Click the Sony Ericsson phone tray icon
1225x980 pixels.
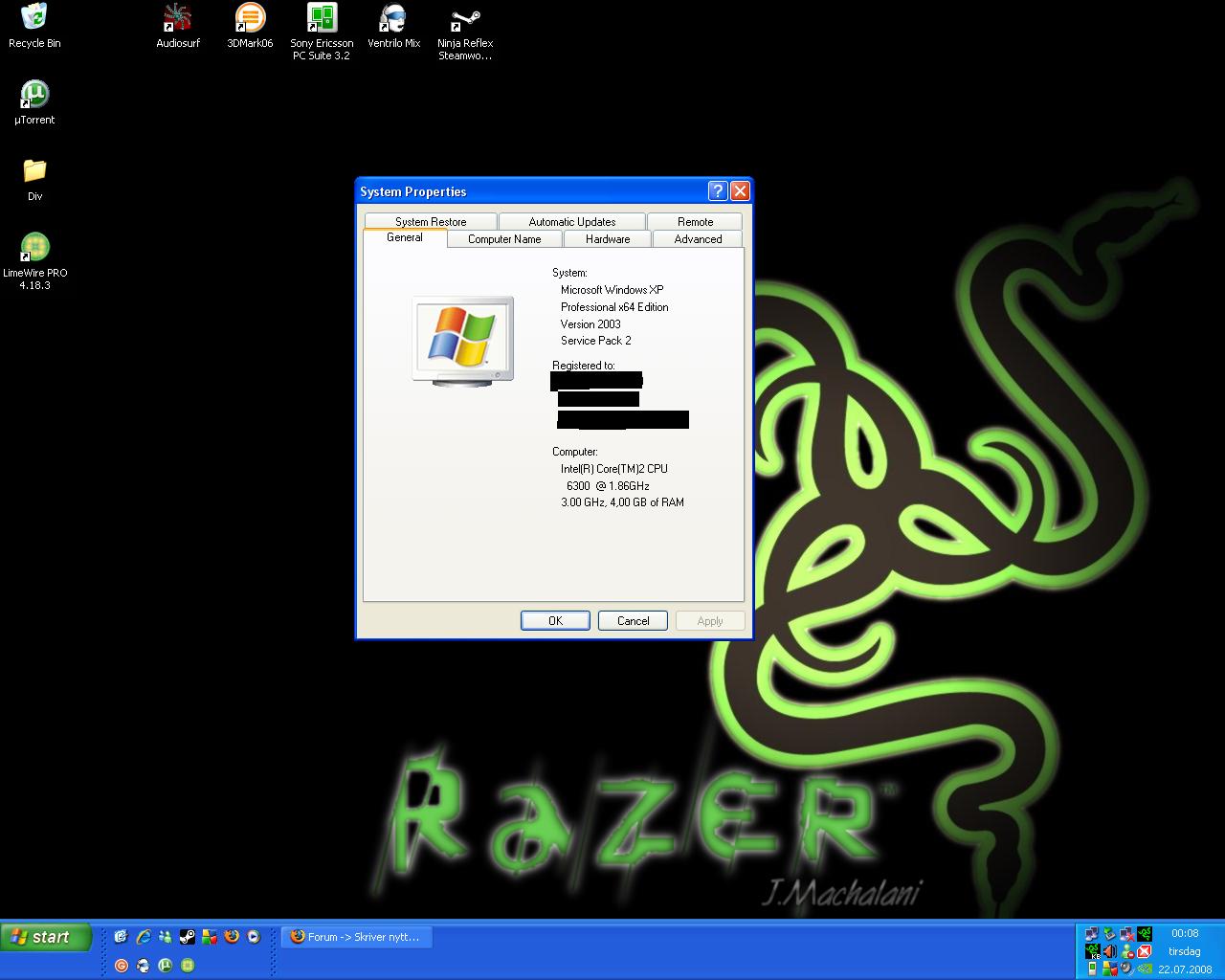(1092, 969)
